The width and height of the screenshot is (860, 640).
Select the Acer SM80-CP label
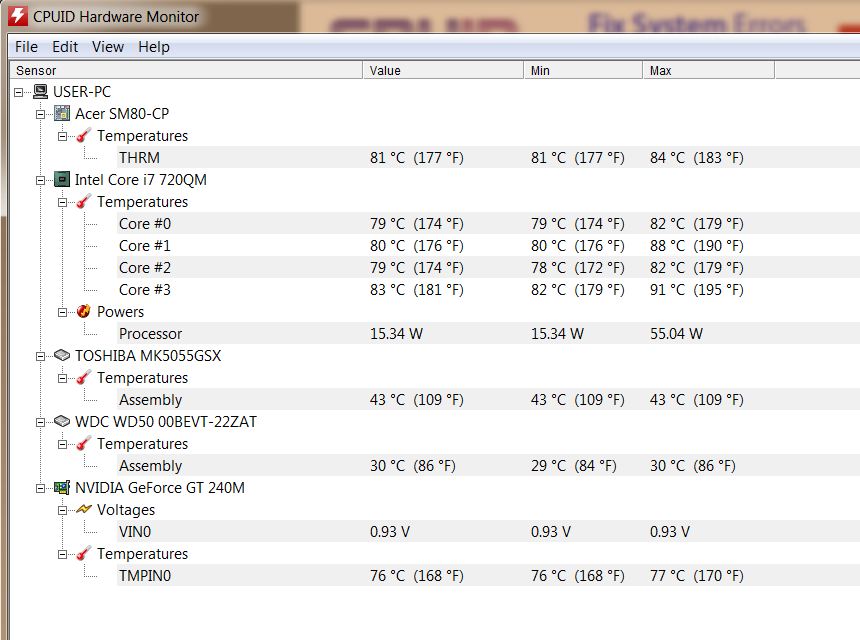122,114
